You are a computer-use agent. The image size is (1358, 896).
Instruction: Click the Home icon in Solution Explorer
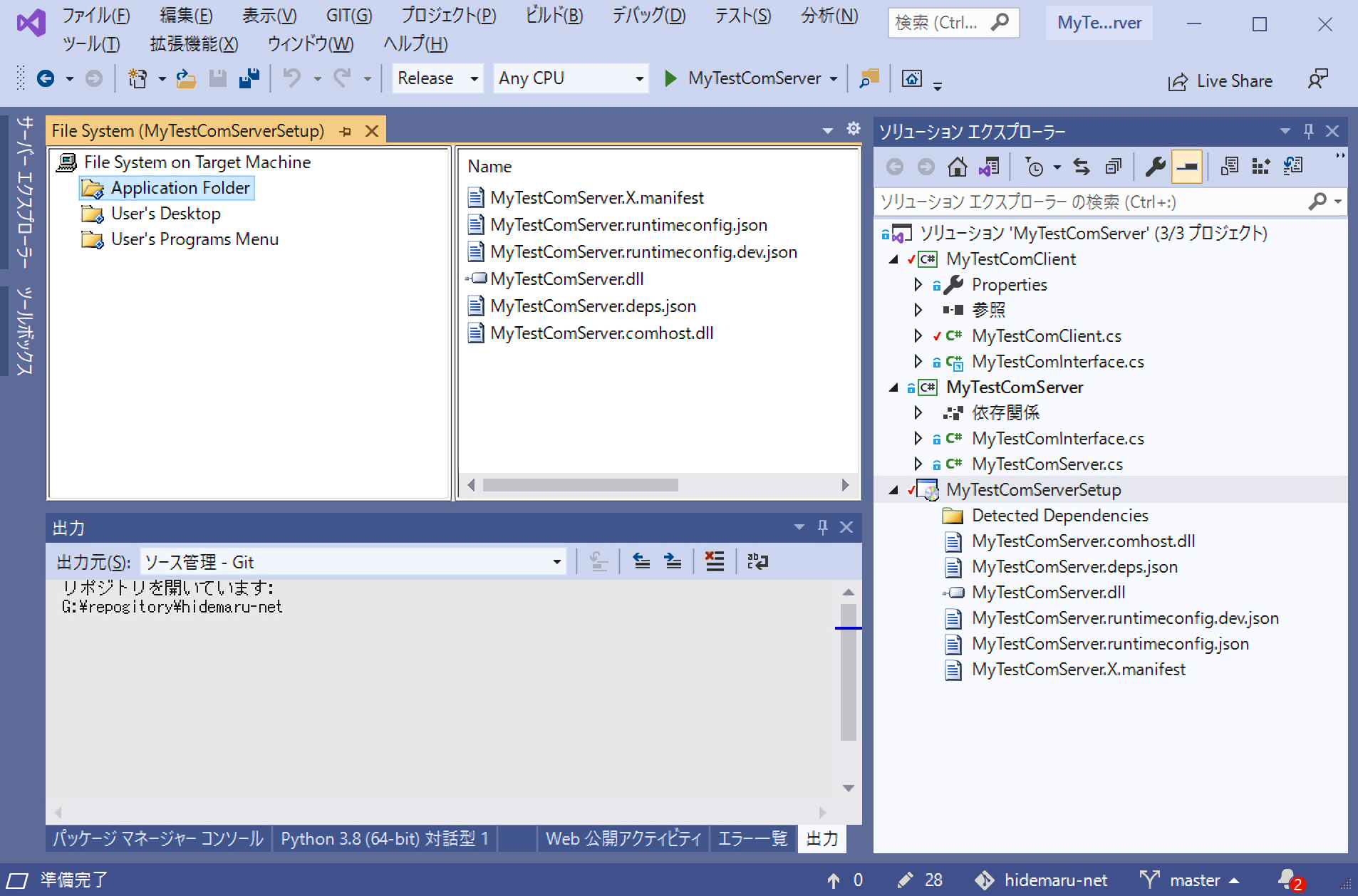(957, 167)
